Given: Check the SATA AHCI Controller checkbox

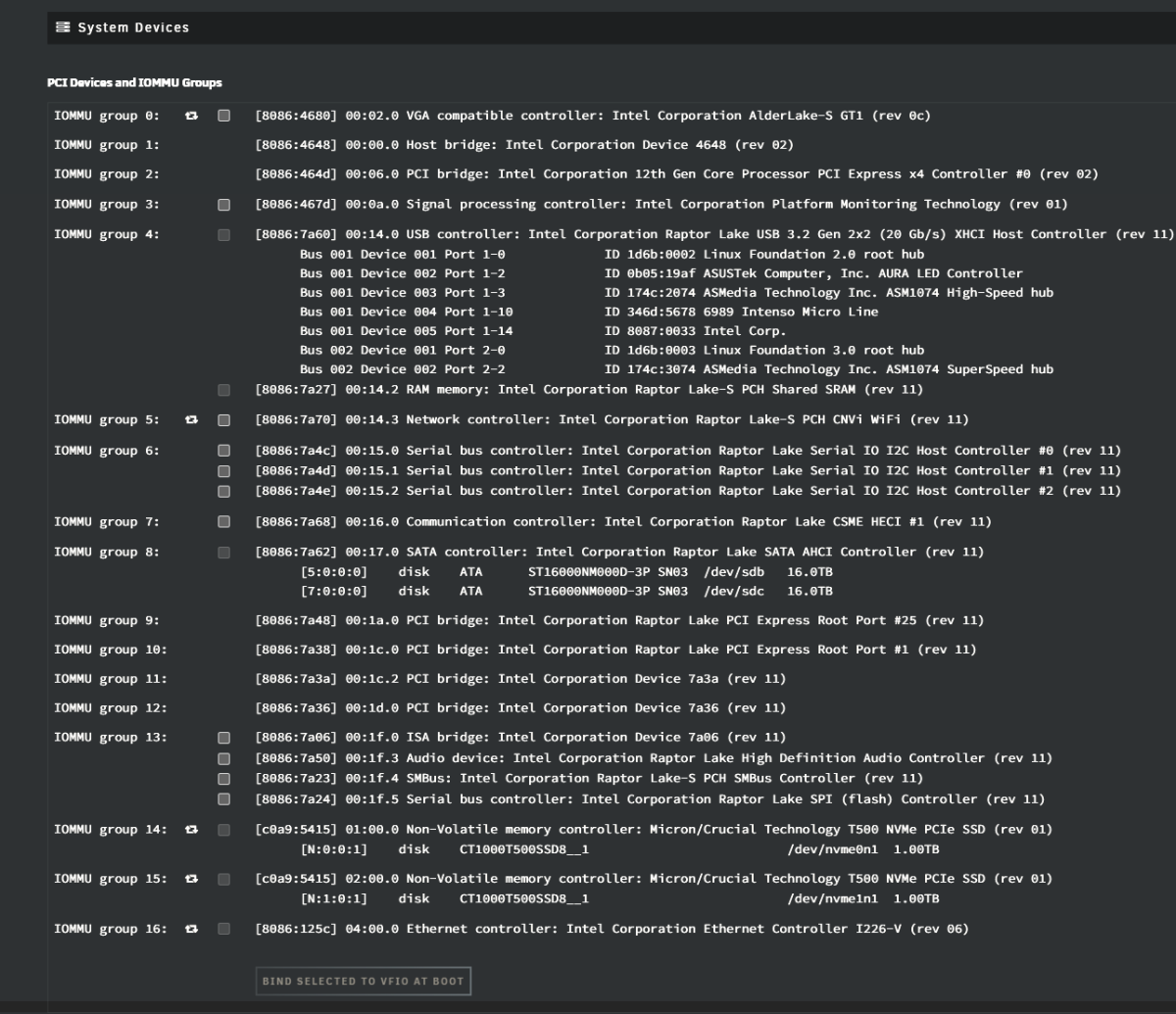Looking at the screenshot, I should (x=223, y=552).
